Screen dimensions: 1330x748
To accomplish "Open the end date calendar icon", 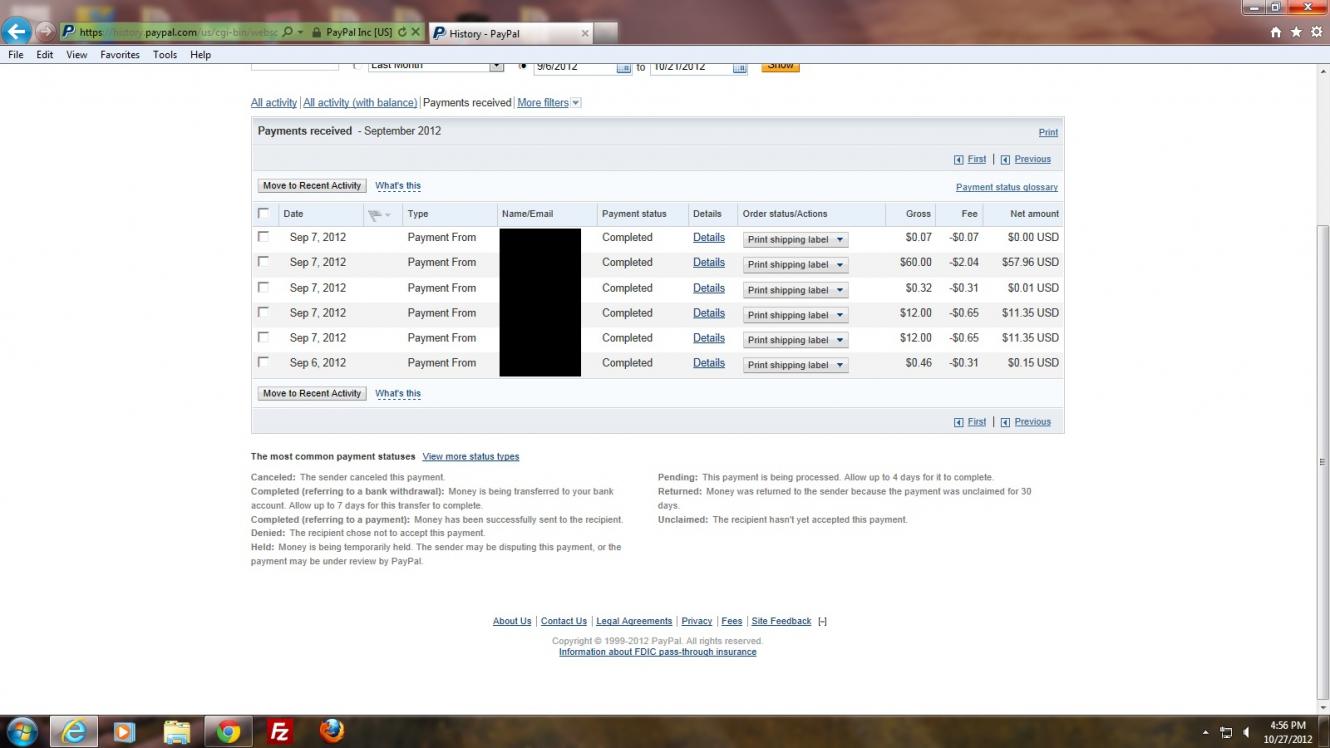I will [740, 67].
